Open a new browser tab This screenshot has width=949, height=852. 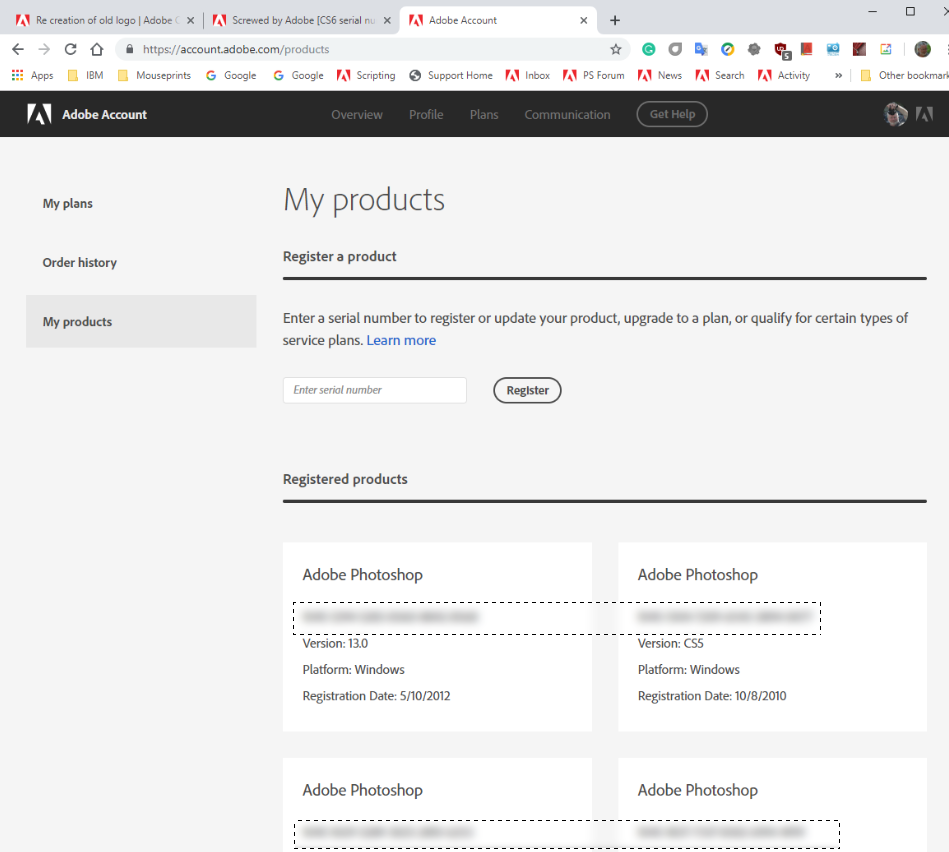[615, 20]
